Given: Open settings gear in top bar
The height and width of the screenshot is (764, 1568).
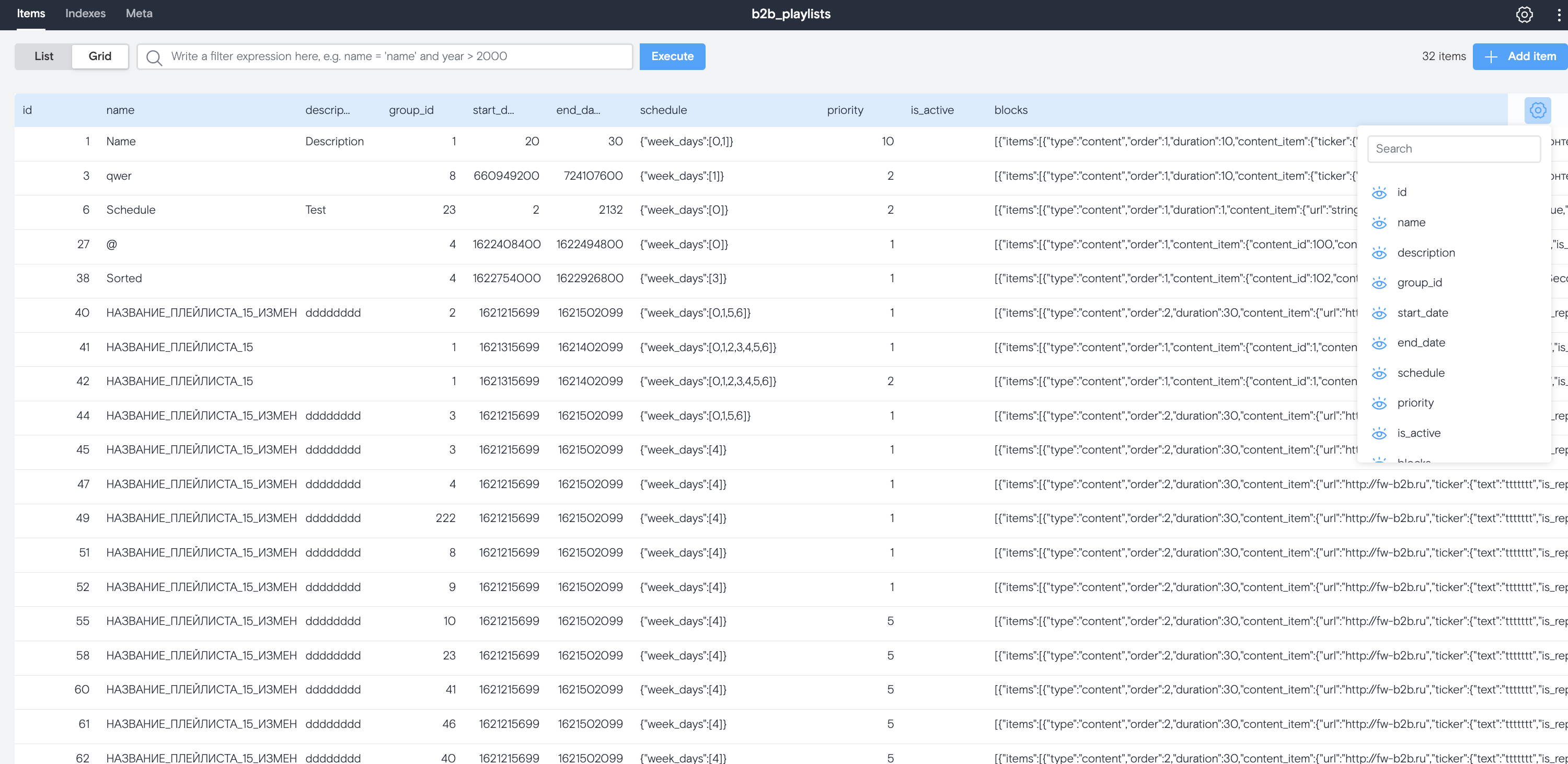Looking at the screenshot, I should point(1524,15).
